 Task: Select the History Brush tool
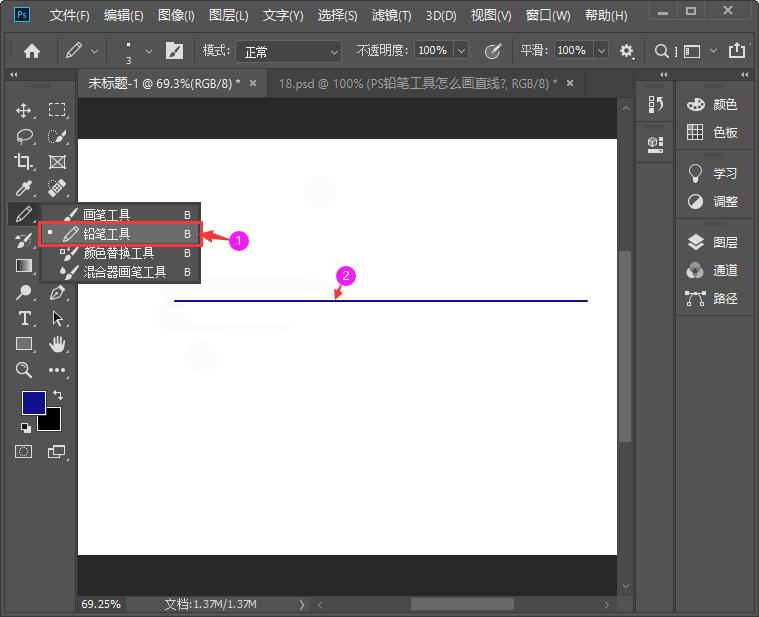point(24,240)
